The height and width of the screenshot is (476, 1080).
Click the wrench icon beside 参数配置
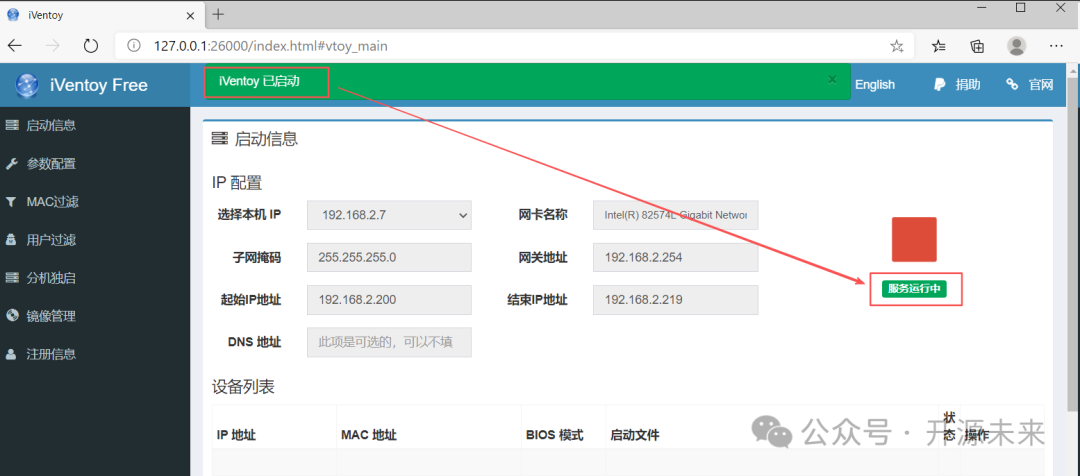11,164
